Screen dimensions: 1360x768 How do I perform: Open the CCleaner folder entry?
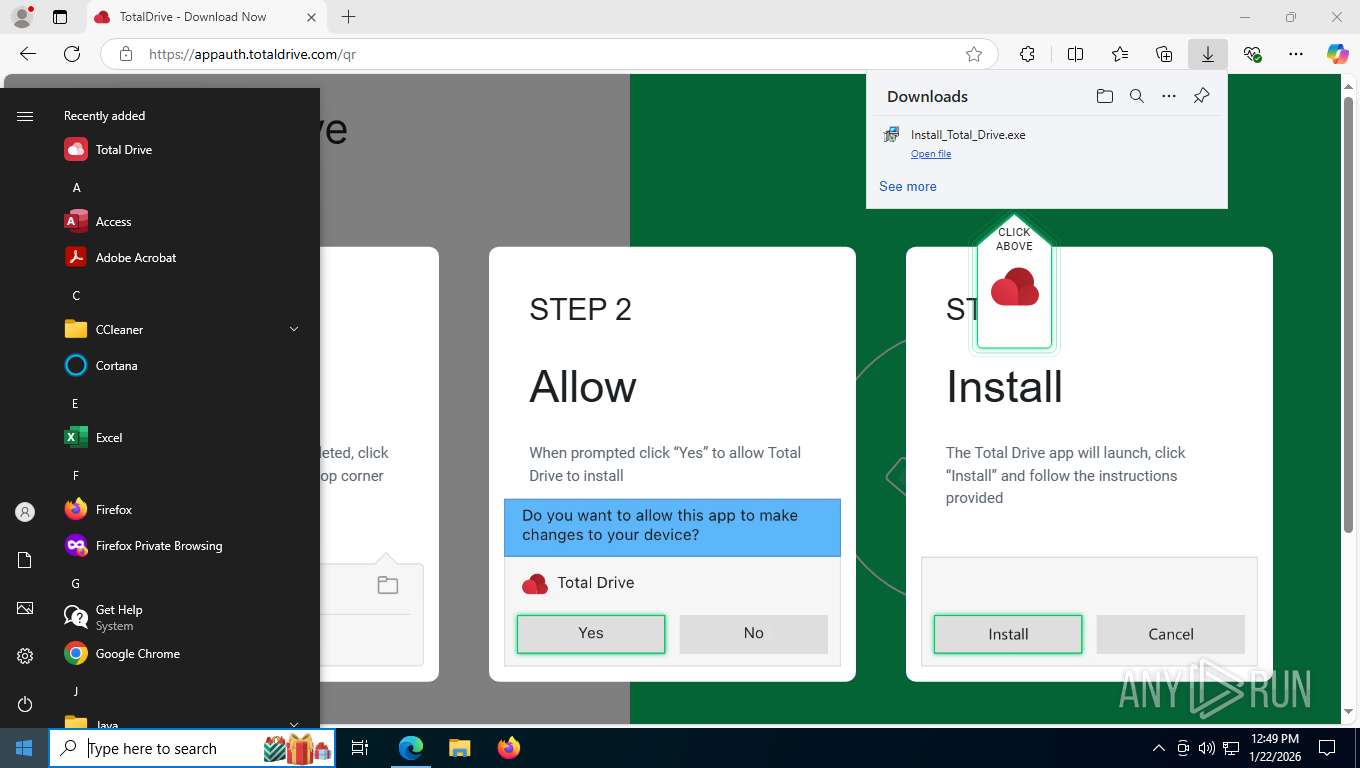coord(180,330)
